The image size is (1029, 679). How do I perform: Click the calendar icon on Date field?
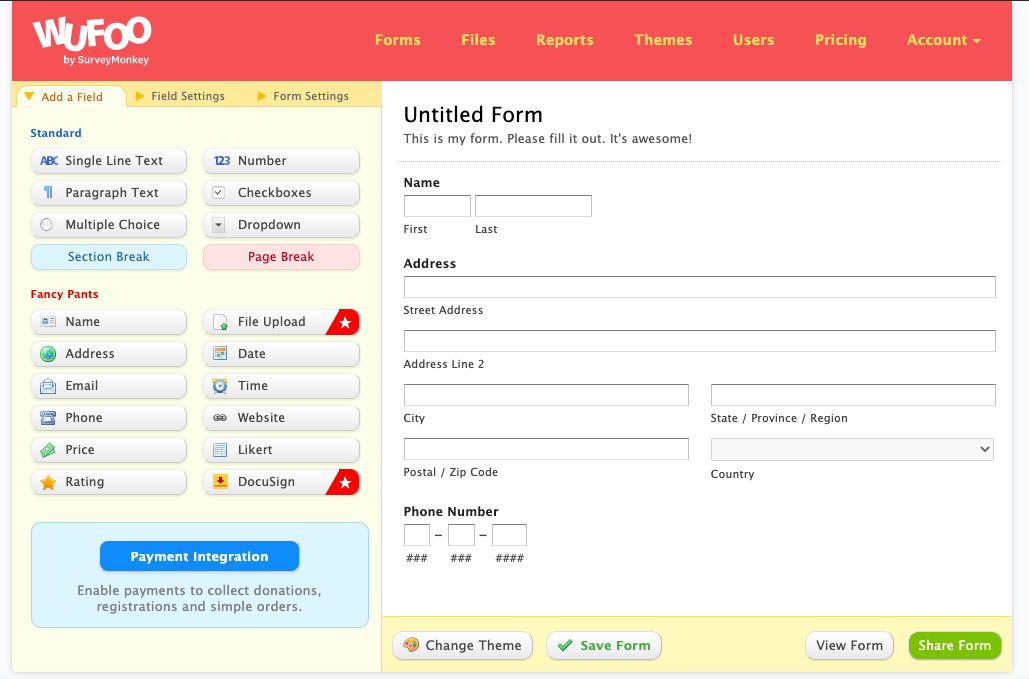(220, 354)
